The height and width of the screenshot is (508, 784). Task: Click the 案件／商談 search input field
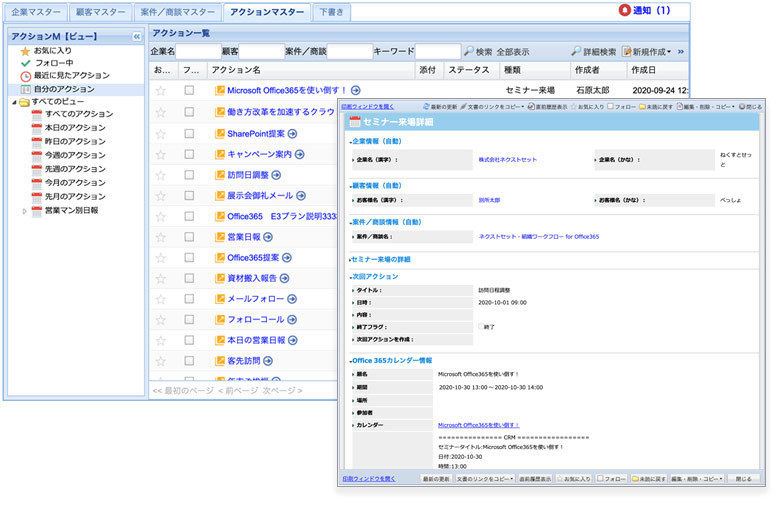pyautogui.click(x=350, y=51)
